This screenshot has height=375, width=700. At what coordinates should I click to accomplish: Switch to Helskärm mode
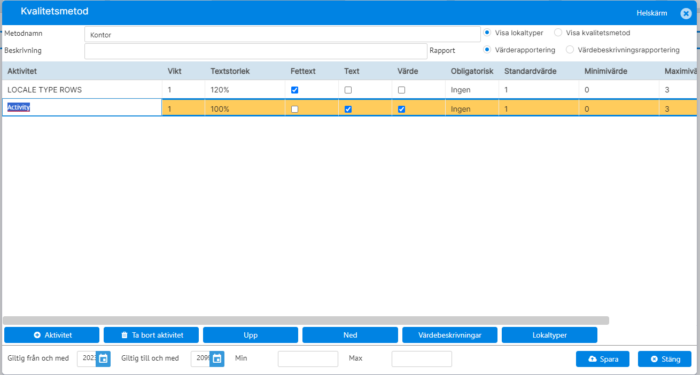coord(652,13)
